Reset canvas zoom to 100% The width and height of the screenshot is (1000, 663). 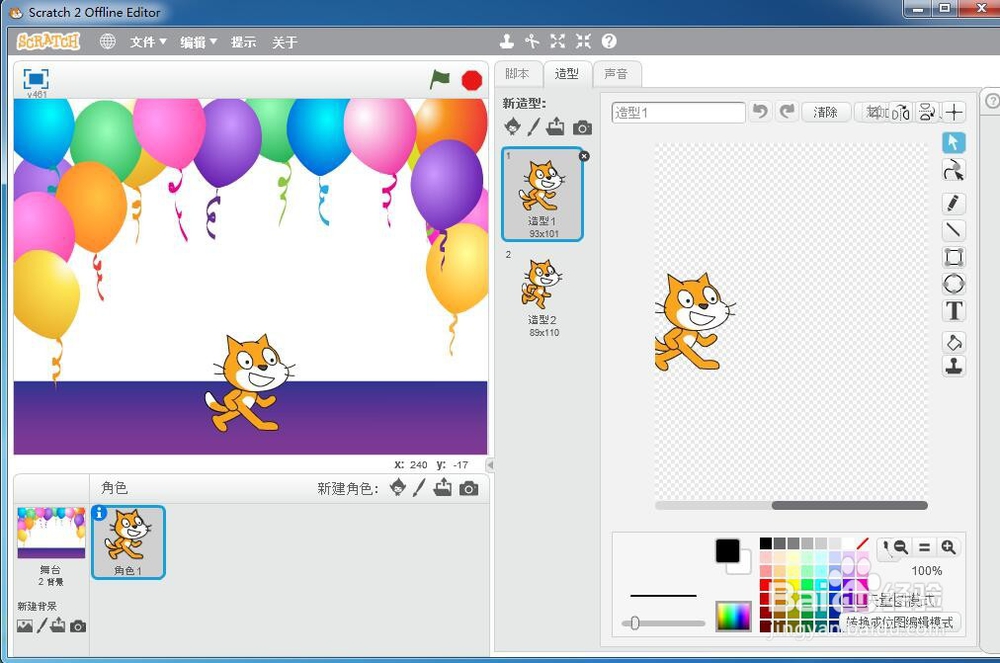coord(924,547)
